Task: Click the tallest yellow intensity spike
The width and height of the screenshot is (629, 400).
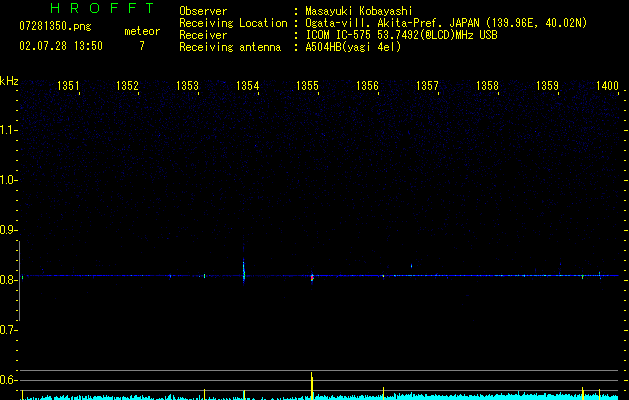Action: (x=312, y=386)
